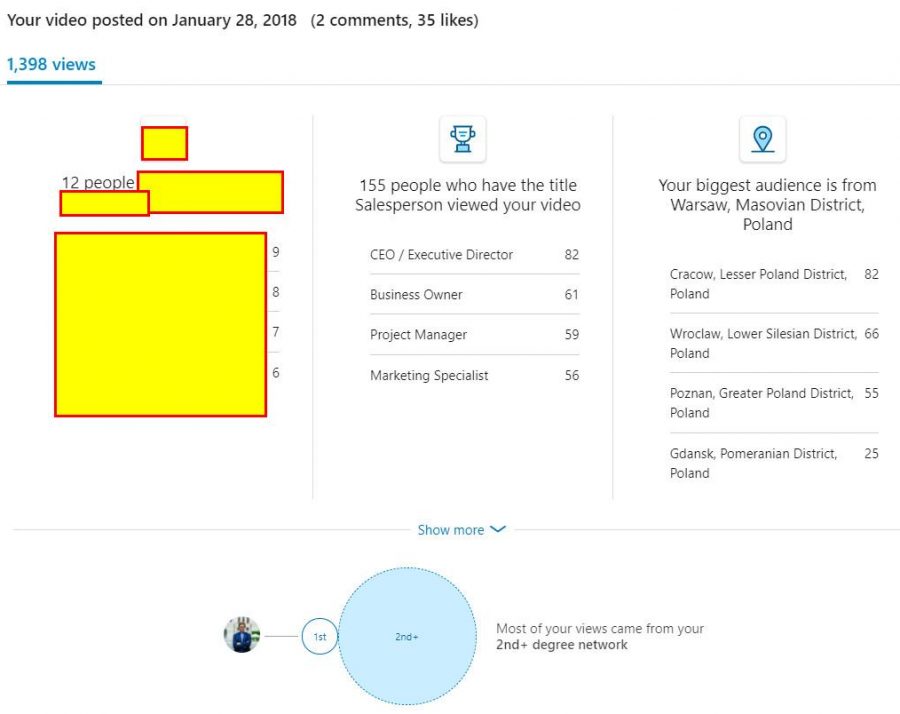
Task: Select the 1,398 views tab
Action: pyautogui.click(x=51, y=65)
